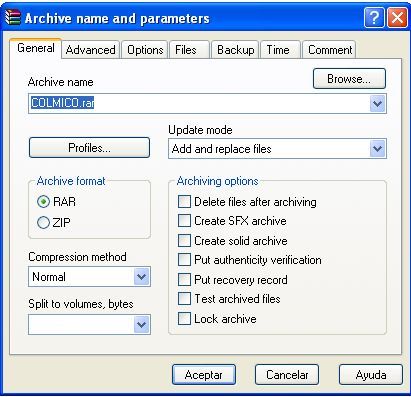Screen dimensions: 411x397
Task: Open the Add and replace files combo box
Action: tap(277, 149)
